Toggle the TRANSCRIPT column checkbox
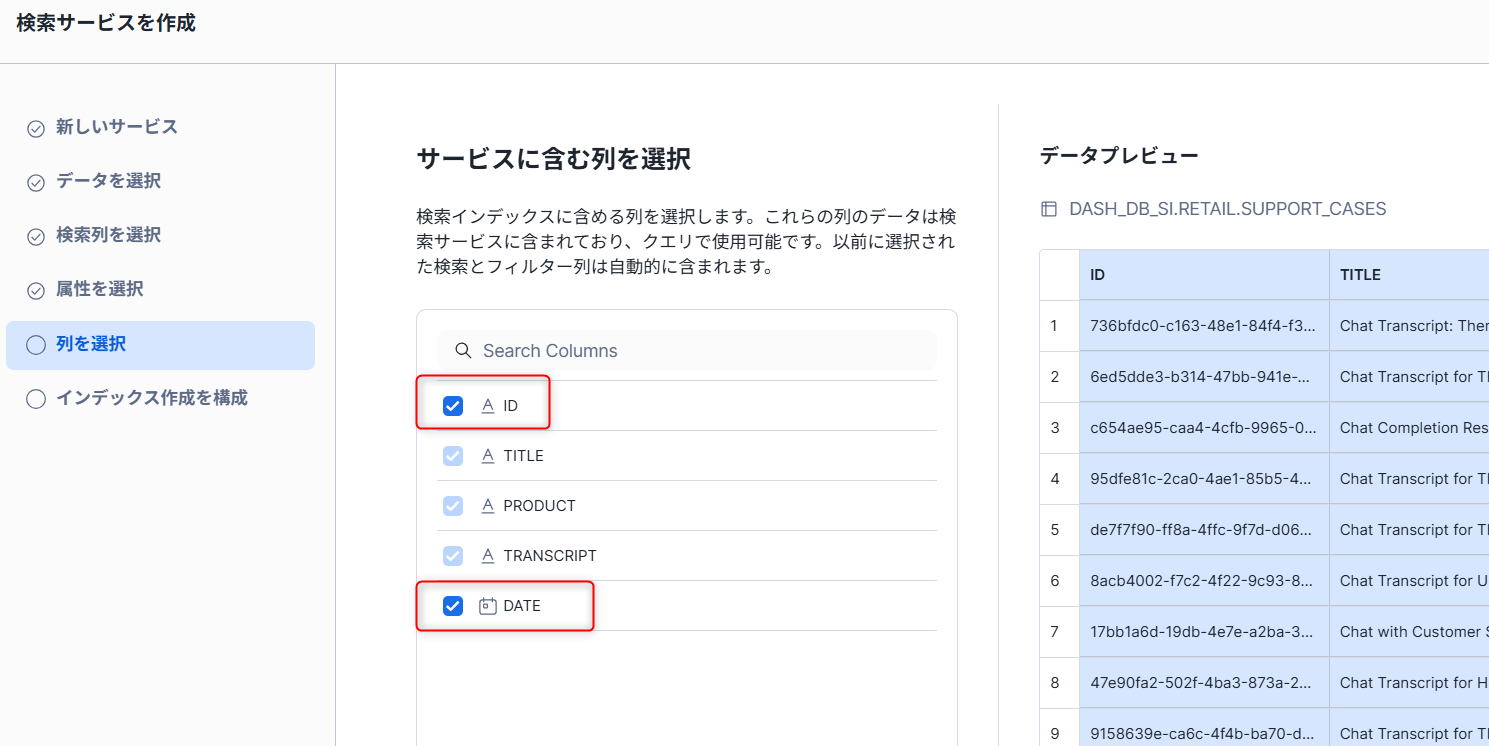This screenshot has height=746, width=1489. pos(453,556)
